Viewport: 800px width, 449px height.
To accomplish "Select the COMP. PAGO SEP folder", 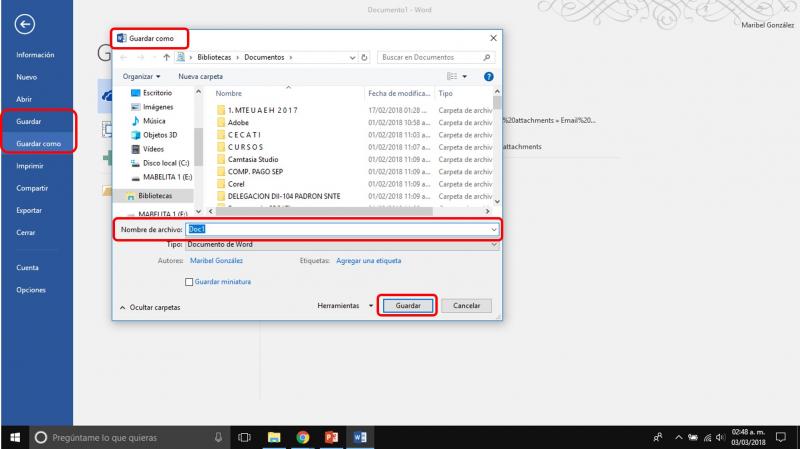I will pyautogui.click(x=255, y=171).
